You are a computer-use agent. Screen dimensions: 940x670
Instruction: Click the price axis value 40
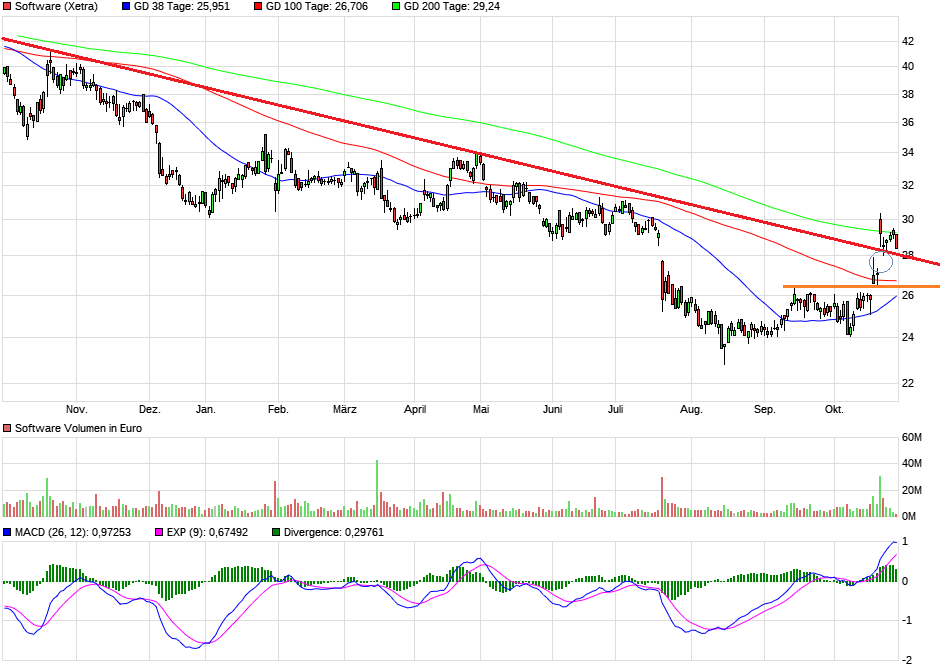click(908, 67)
